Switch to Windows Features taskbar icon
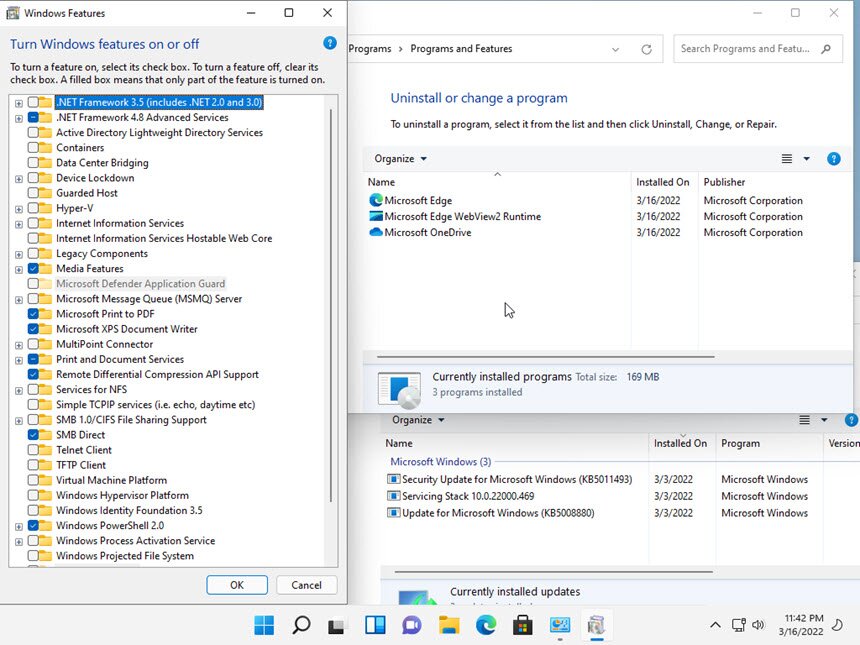 (x=596, y=625)
